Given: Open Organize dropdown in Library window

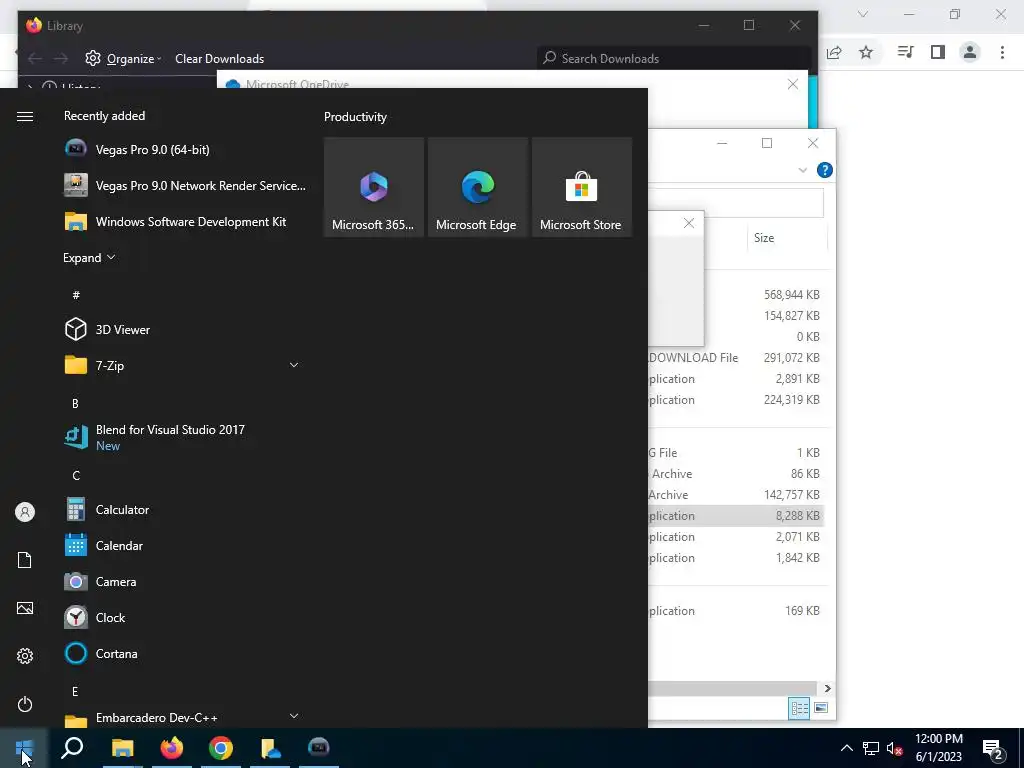Looking at the screenshot, I should point(123,59).
